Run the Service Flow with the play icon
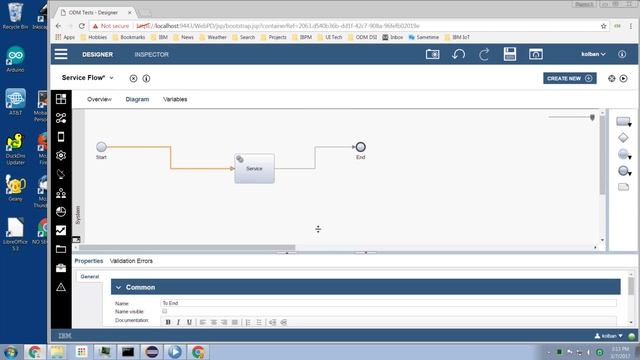 [x=623, y=78]
